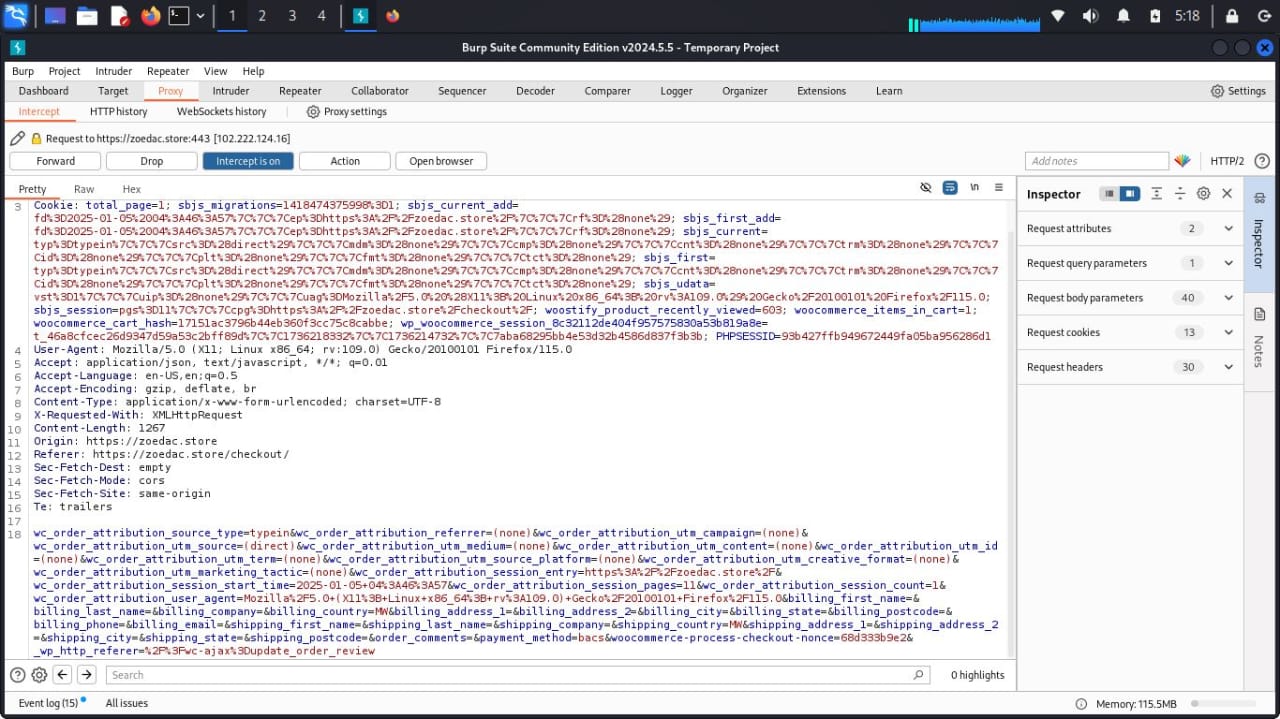
Task: Open the message editor hamburger menu
Action: pyautogui.click(x=998, y=188)
